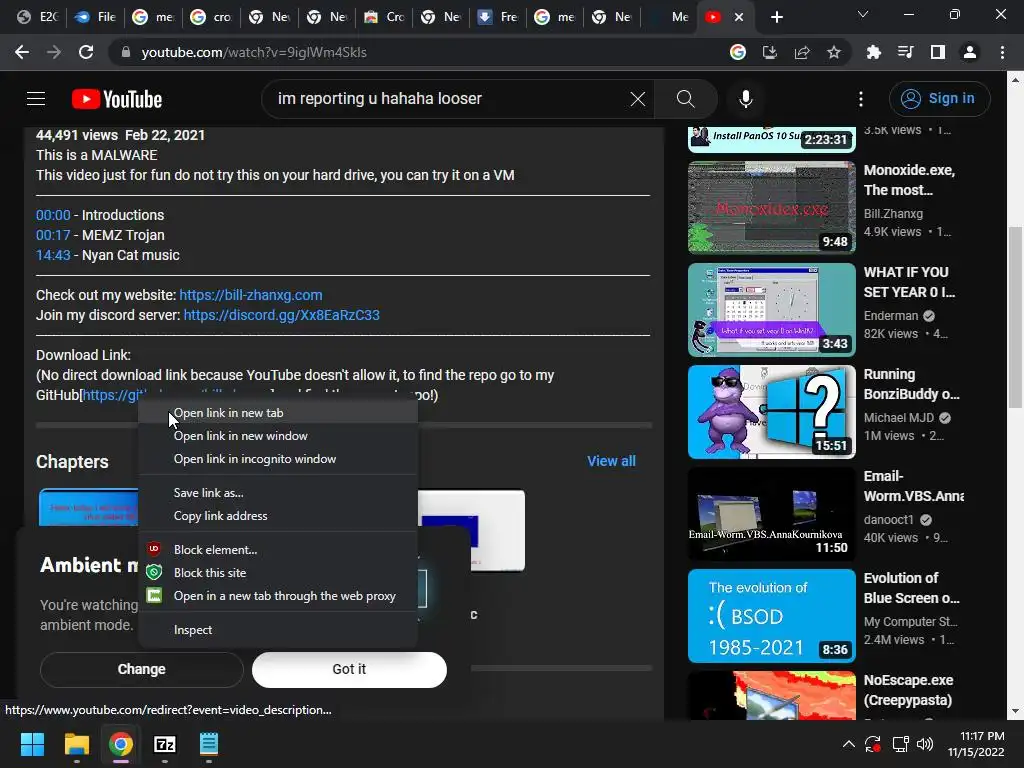Select Inspect from the context menu
The height and width of the screenshot is (768, 1024).
(278, 630)
